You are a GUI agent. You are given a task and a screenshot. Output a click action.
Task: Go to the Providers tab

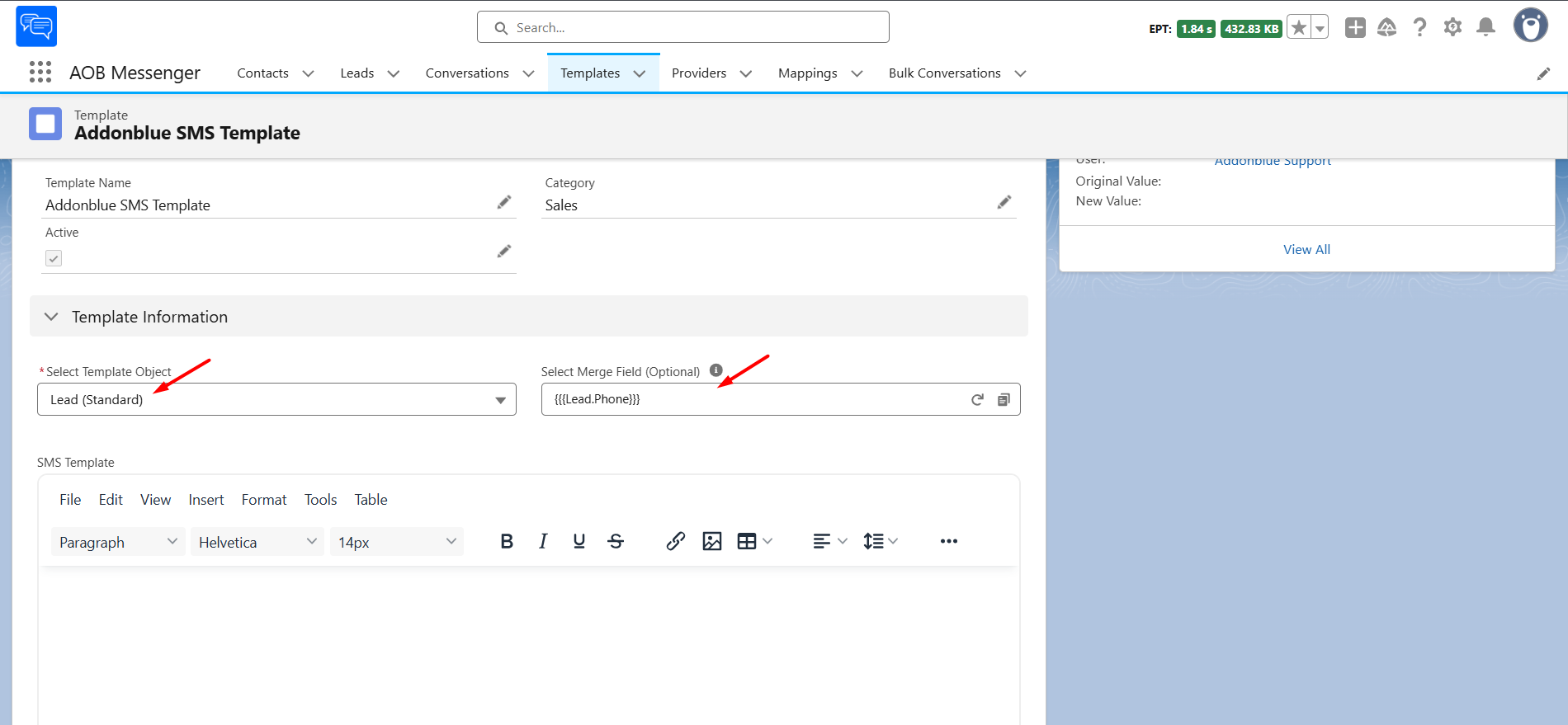699,73
